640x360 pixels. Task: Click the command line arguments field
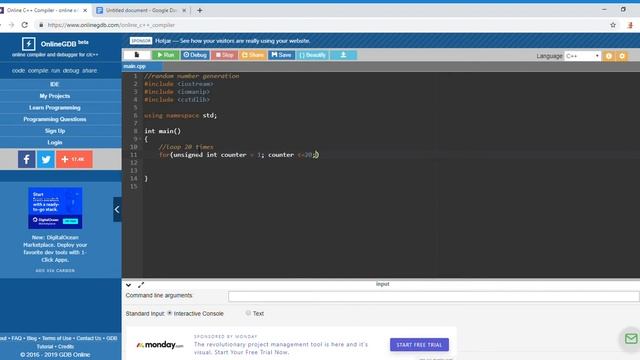tap(433, 296)
